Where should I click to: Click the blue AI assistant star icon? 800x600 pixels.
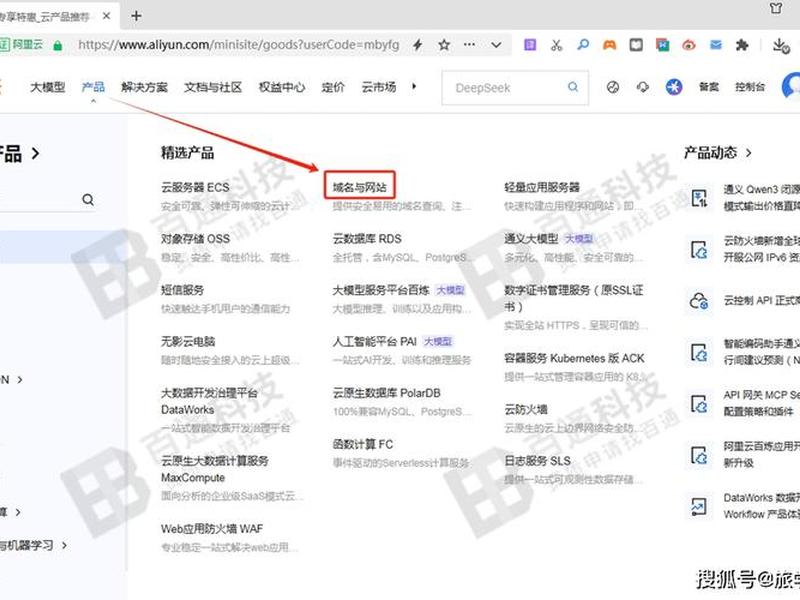674,87
